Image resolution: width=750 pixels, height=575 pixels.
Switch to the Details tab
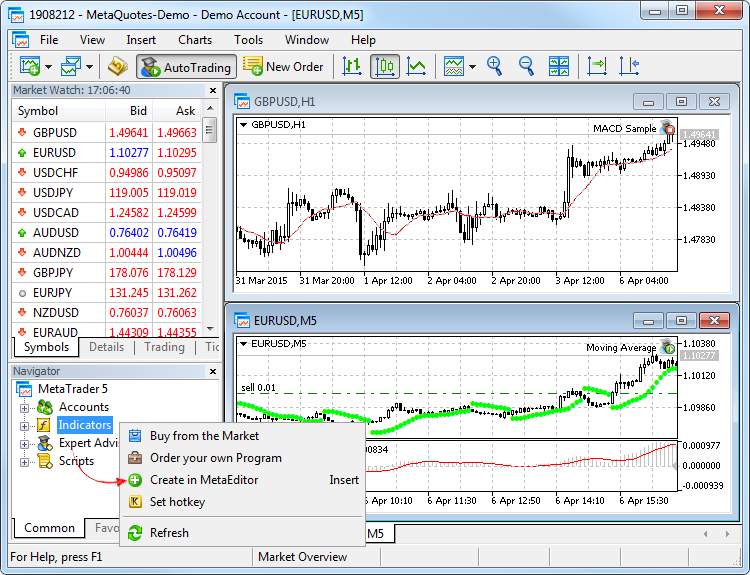point(106,347)
